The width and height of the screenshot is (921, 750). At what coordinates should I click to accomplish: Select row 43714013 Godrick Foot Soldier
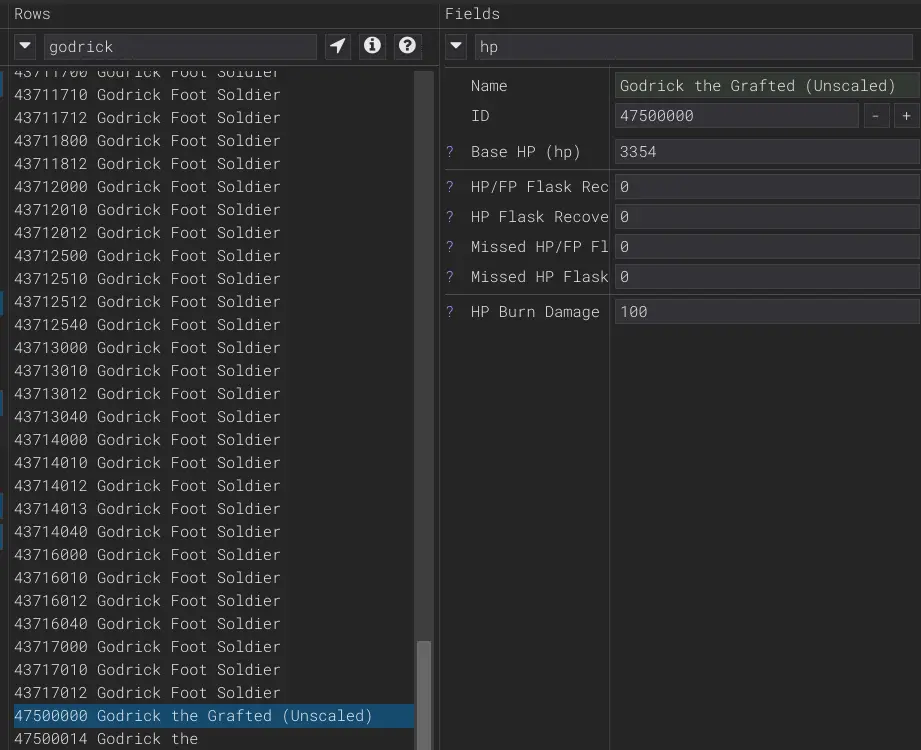(214, 509)
